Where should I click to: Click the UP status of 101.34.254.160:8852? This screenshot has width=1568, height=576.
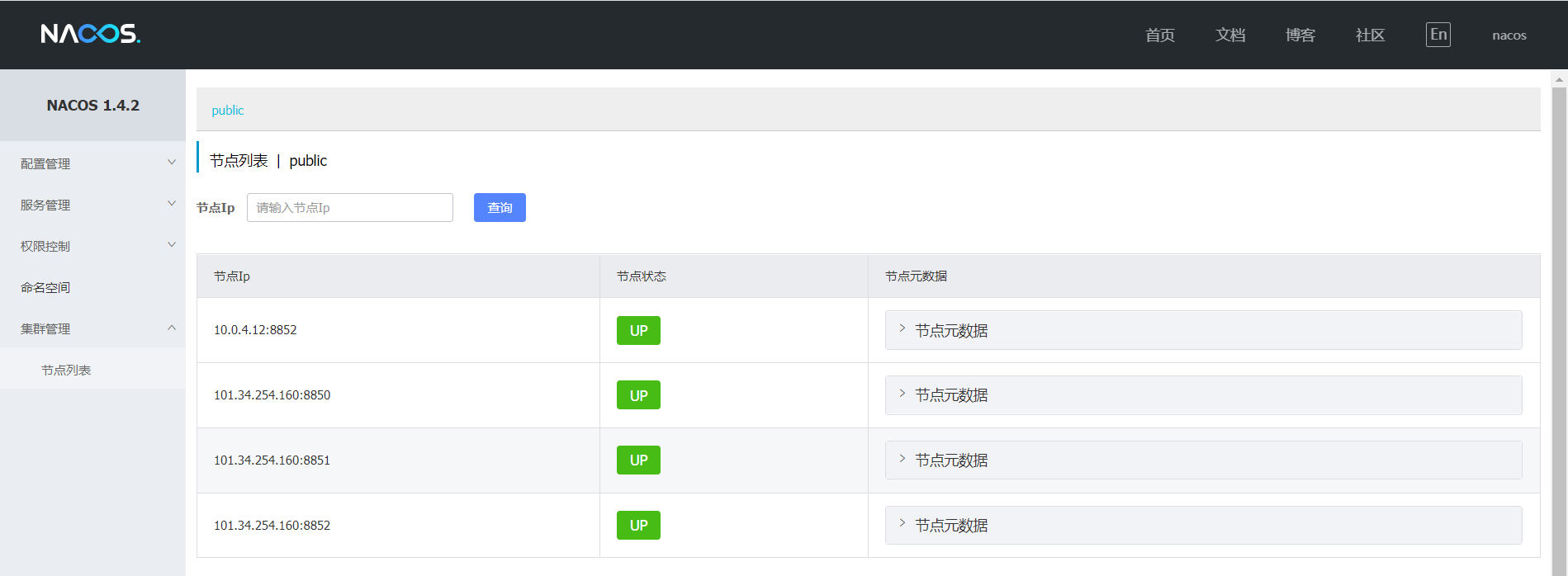pyautogui.click(x=638, y=526)
